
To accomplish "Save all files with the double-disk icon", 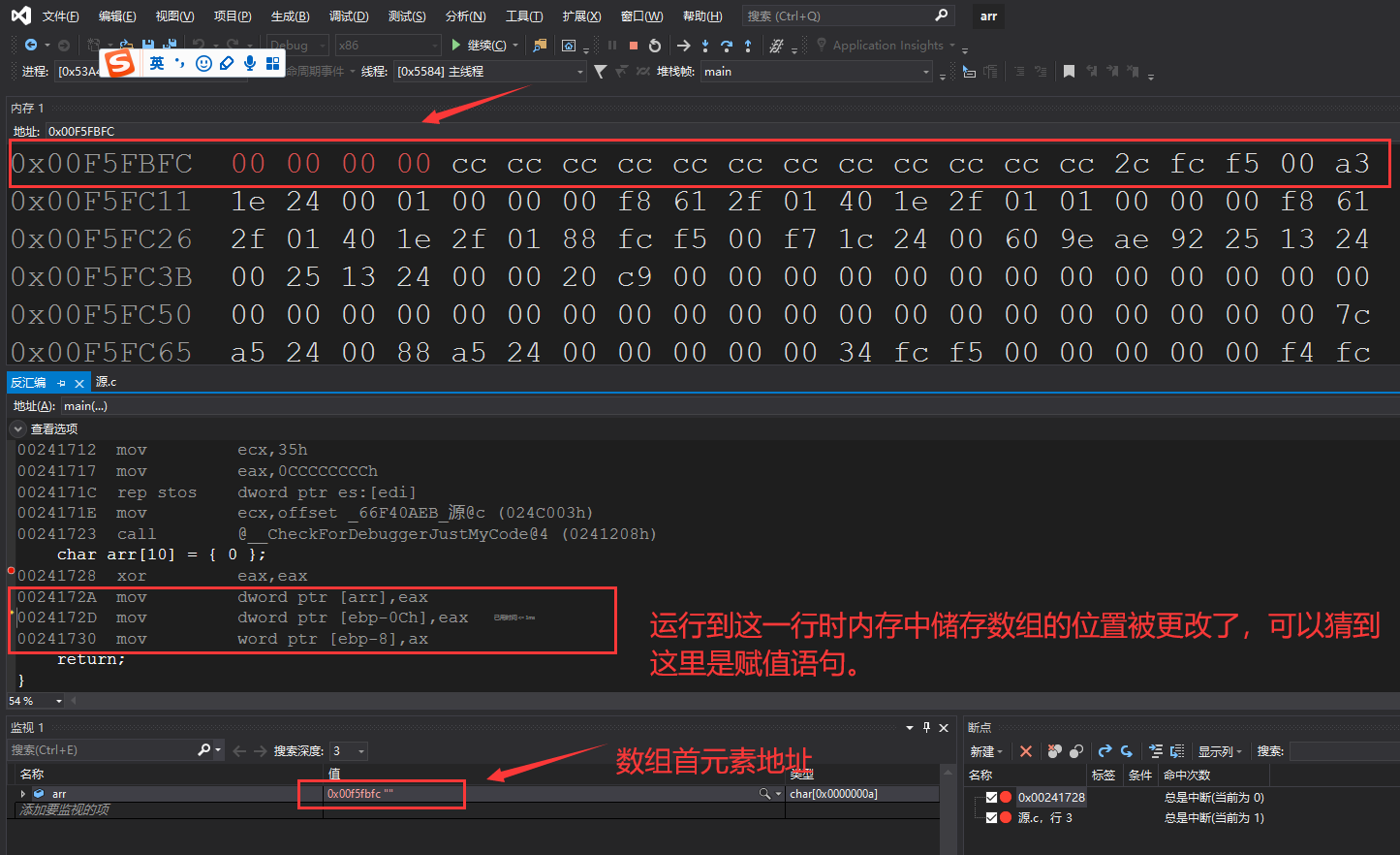I will [x=171, y=45].
